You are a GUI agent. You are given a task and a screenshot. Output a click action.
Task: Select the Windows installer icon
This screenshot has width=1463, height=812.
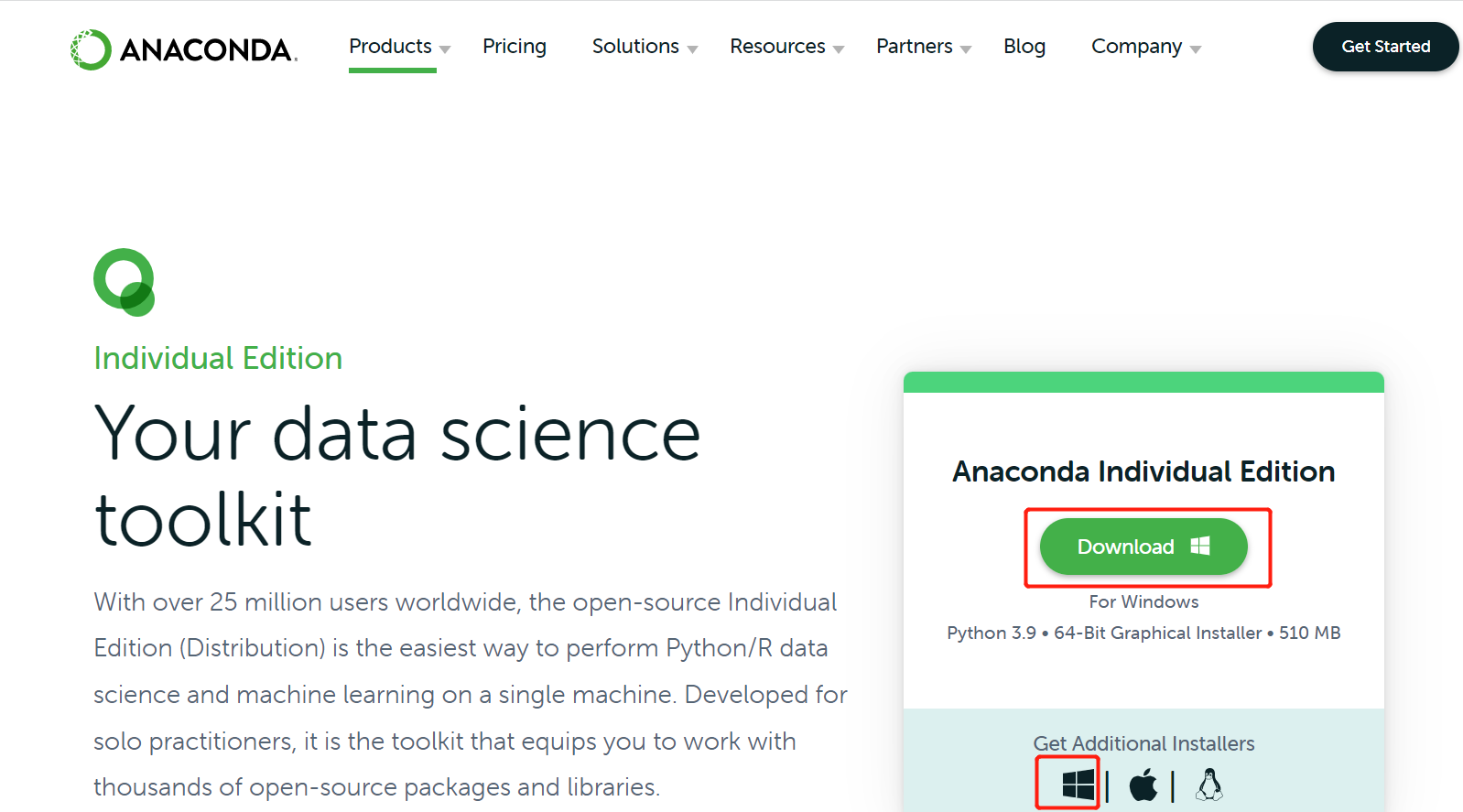tap(1078, 785)
